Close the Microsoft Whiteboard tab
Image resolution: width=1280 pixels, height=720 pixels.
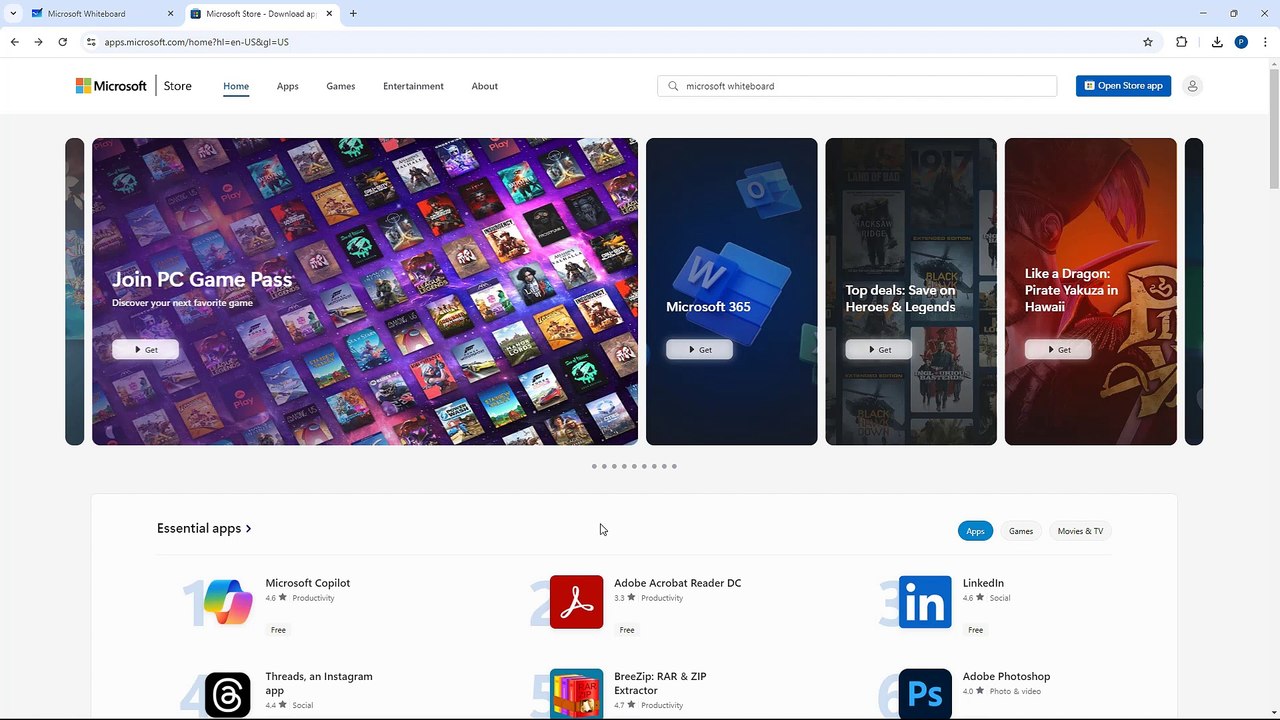coord(170,14)
